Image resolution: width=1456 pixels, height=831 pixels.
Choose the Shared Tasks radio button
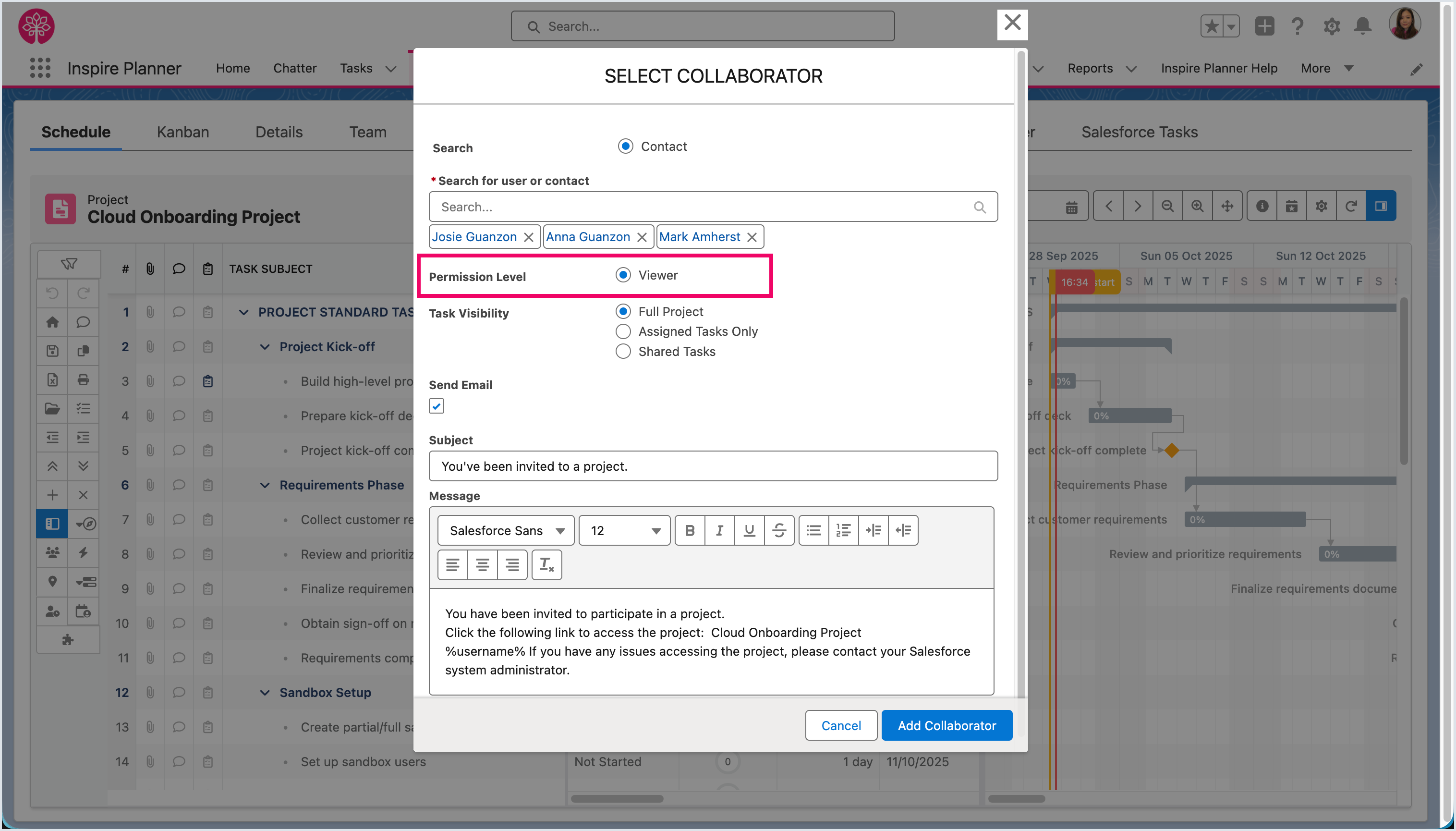623,352
